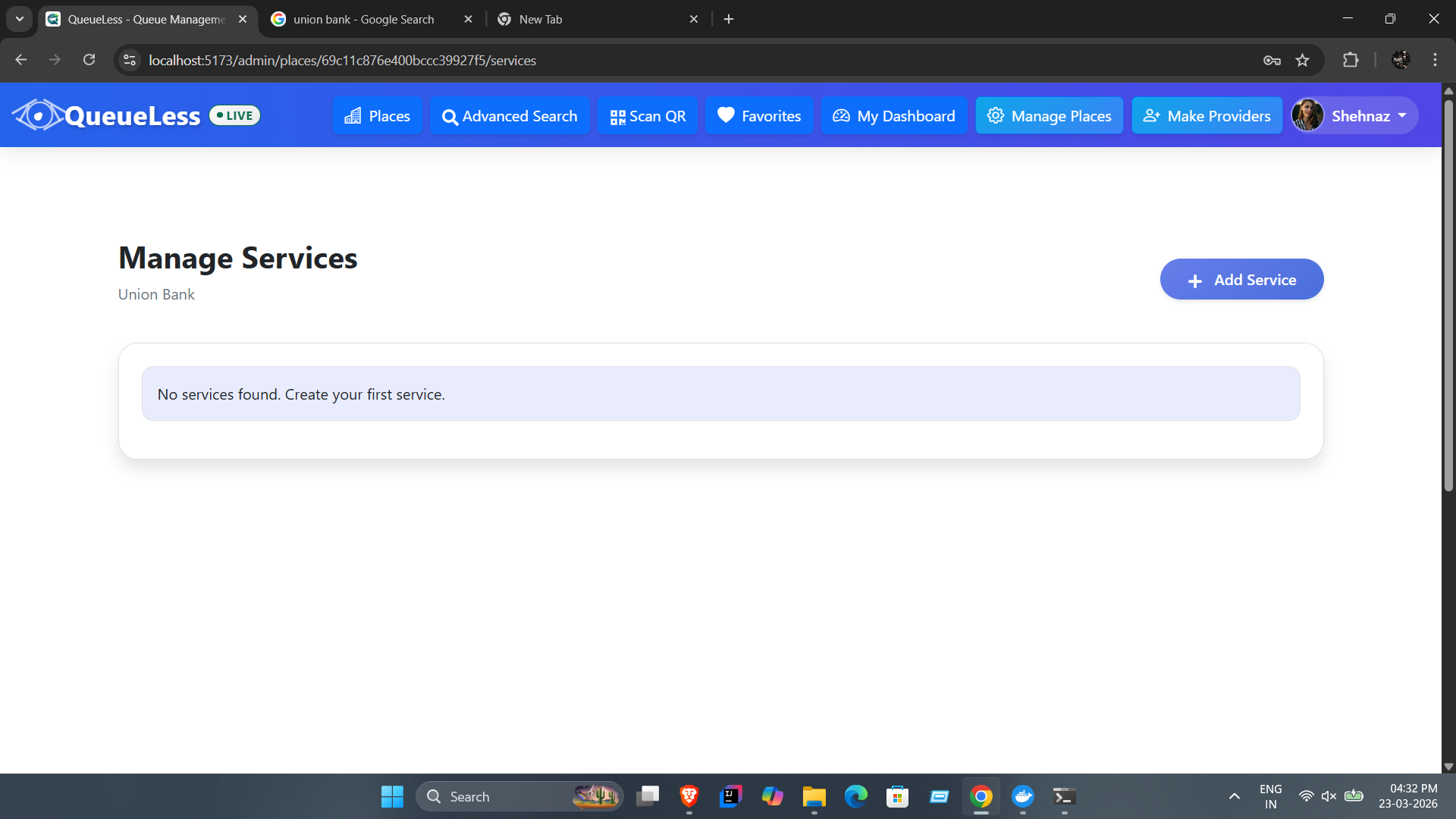Click the Add Service button
The width and height of the screenshot is (1456, 819).
[1241, 280]
